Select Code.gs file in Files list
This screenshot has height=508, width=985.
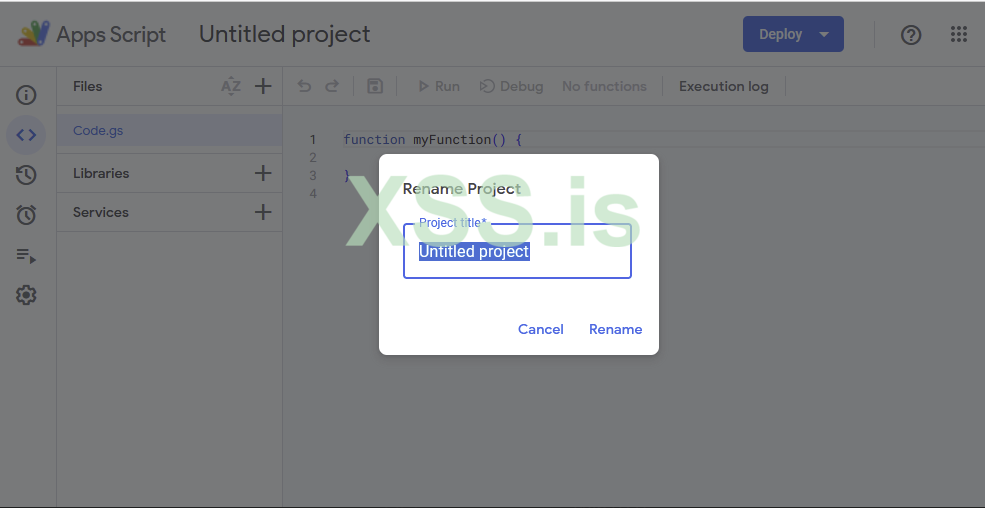point(98,130)
